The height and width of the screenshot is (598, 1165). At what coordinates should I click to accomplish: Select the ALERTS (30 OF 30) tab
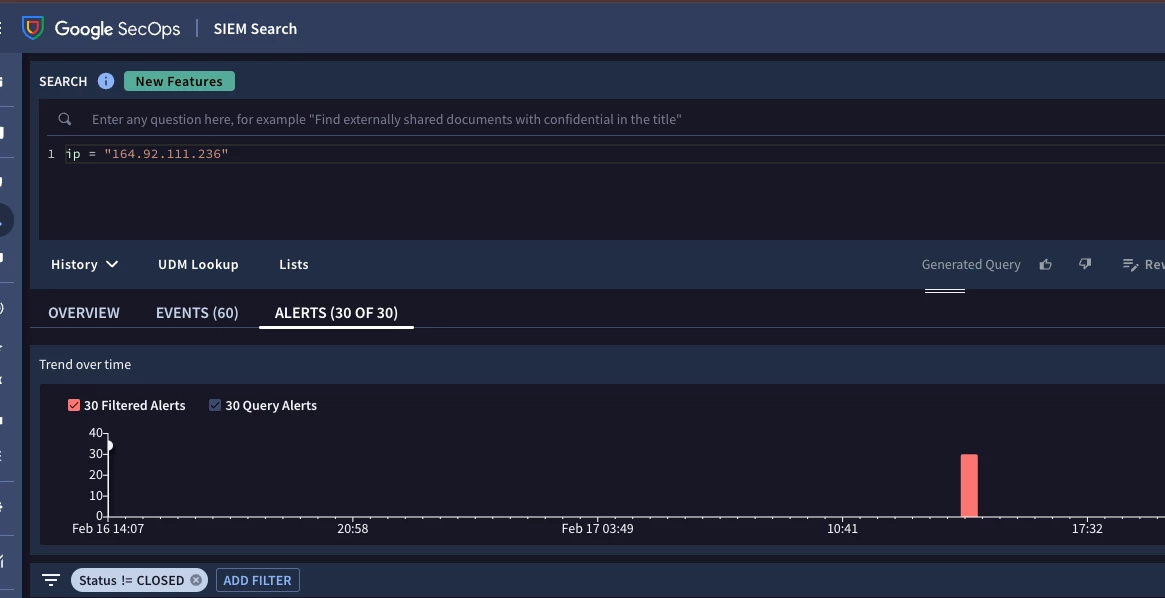point(336,313)
